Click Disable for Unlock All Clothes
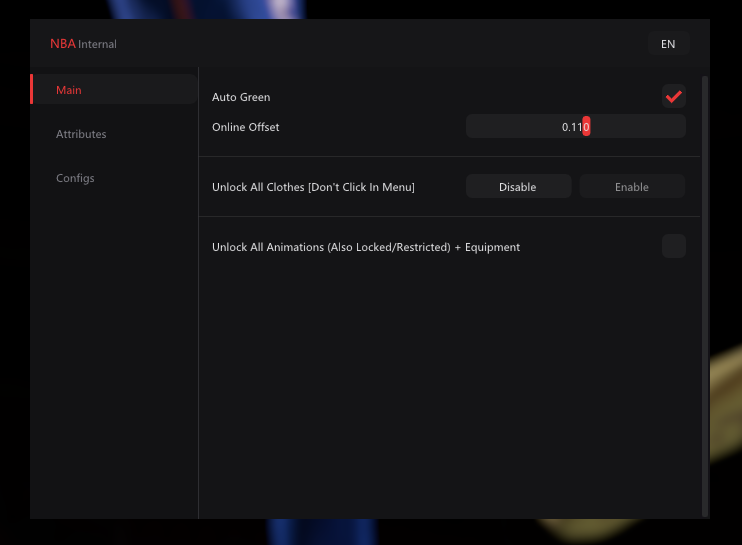742x545 pixels. [x=518, y=186]
